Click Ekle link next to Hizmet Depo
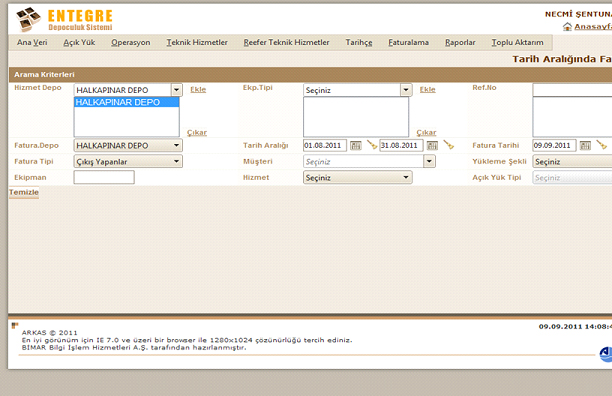This screenshot has height=396, width=612. pos(198,90)
